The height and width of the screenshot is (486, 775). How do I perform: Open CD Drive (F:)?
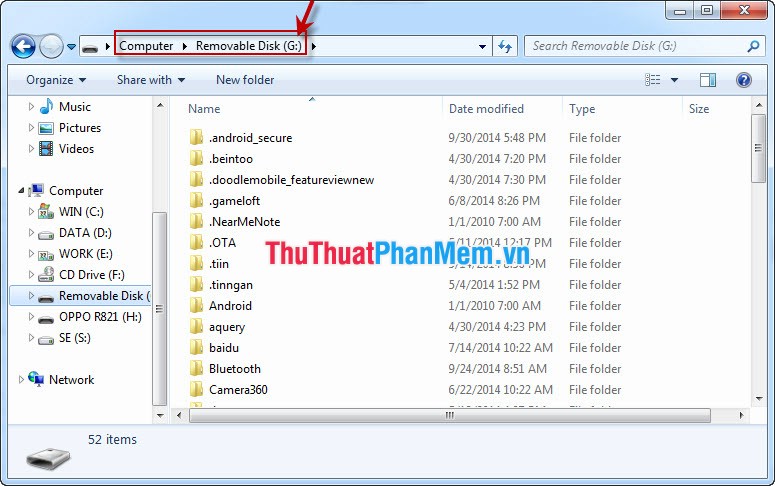(91, 275)
